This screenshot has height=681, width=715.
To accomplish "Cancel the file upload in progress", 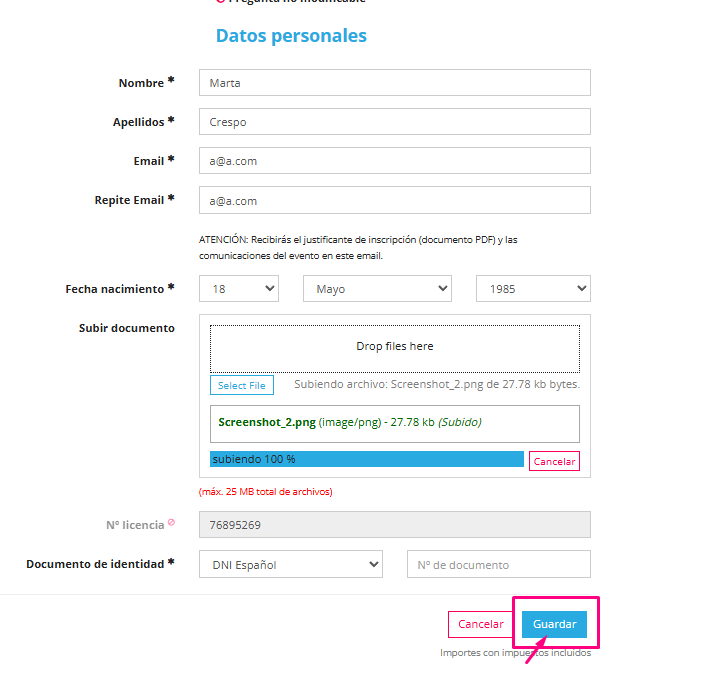I will [x=554, y=461].
